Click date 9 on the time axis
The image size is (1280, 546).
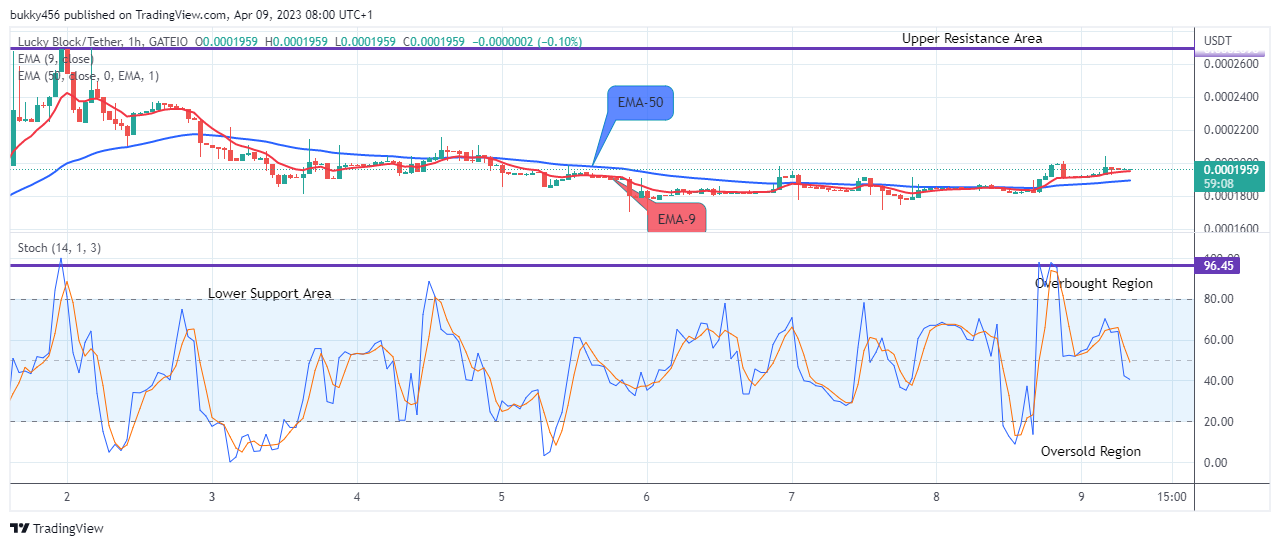(x=1081, y=496)
